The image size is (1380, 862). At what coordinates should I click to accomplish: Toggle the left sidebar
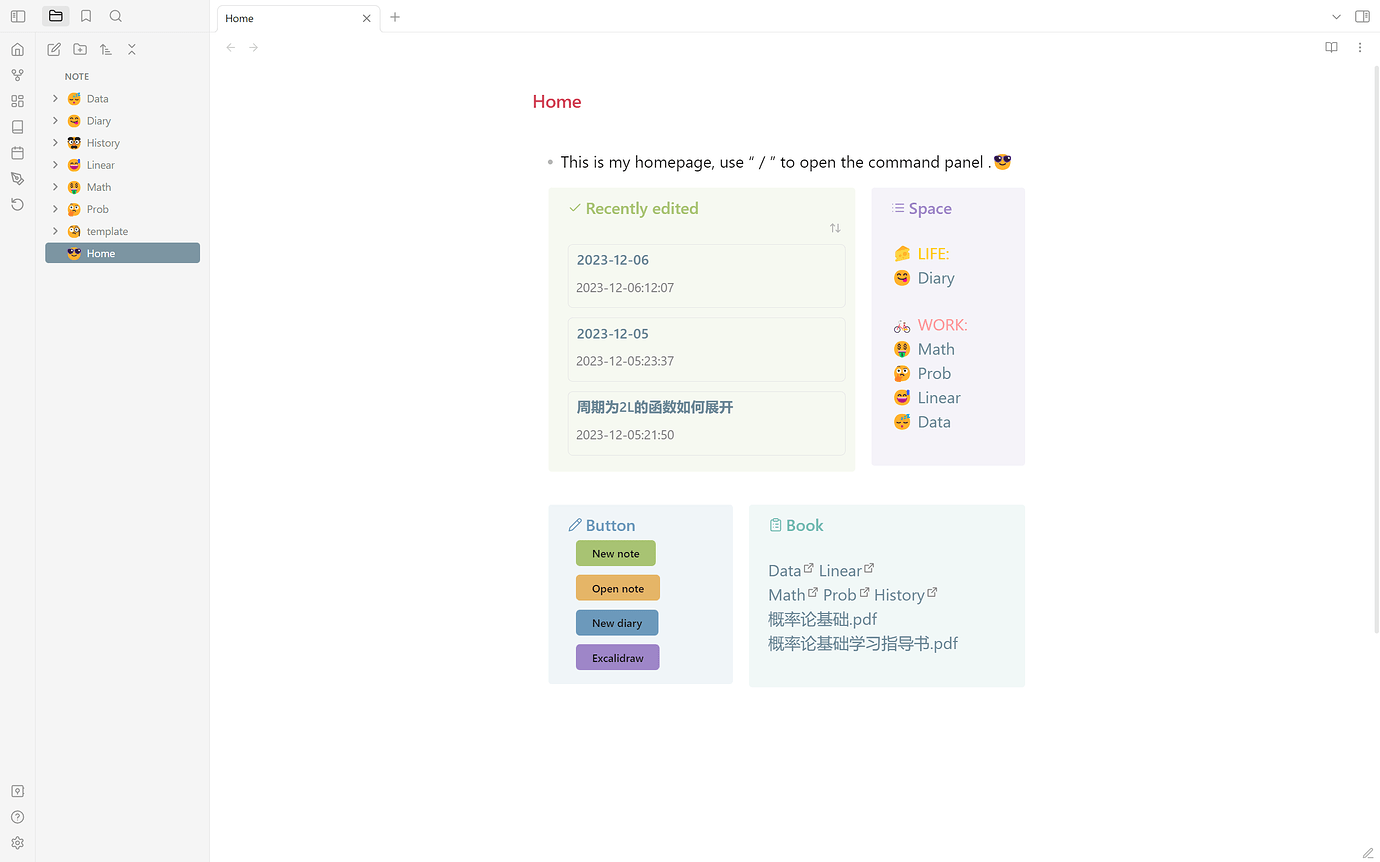tap(18, 16)
